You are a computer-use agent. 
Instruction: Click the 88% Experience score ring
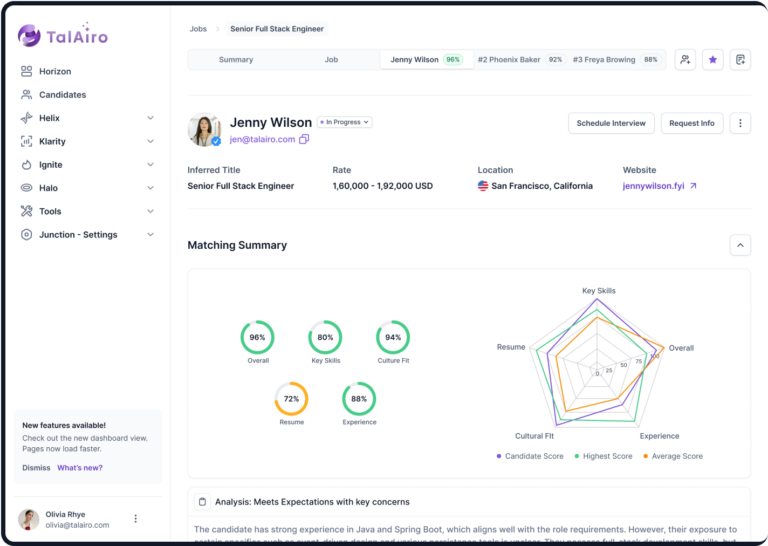(359, 399)
